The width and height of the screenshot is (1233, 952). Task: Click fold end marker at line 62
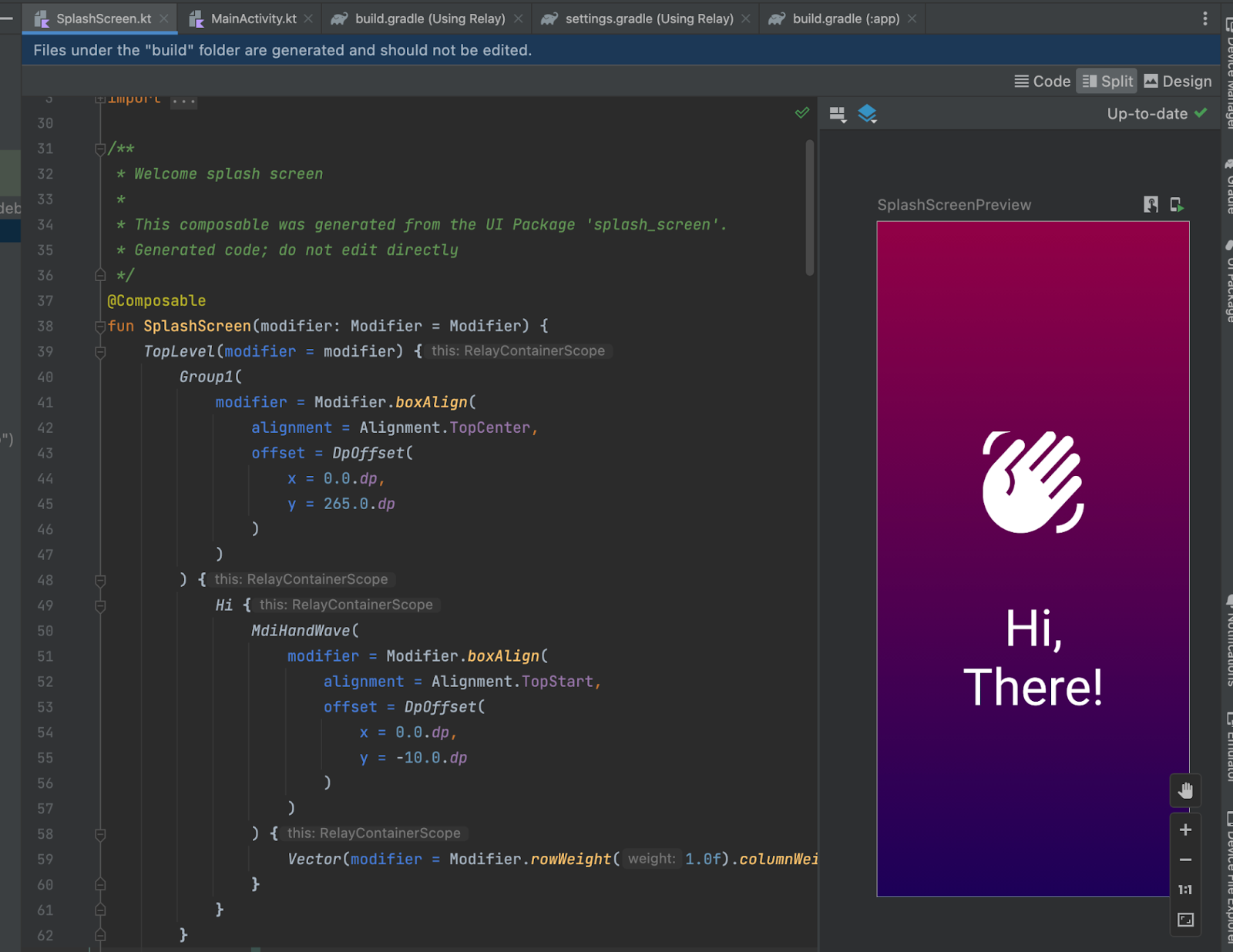click(x=100, y=935)
